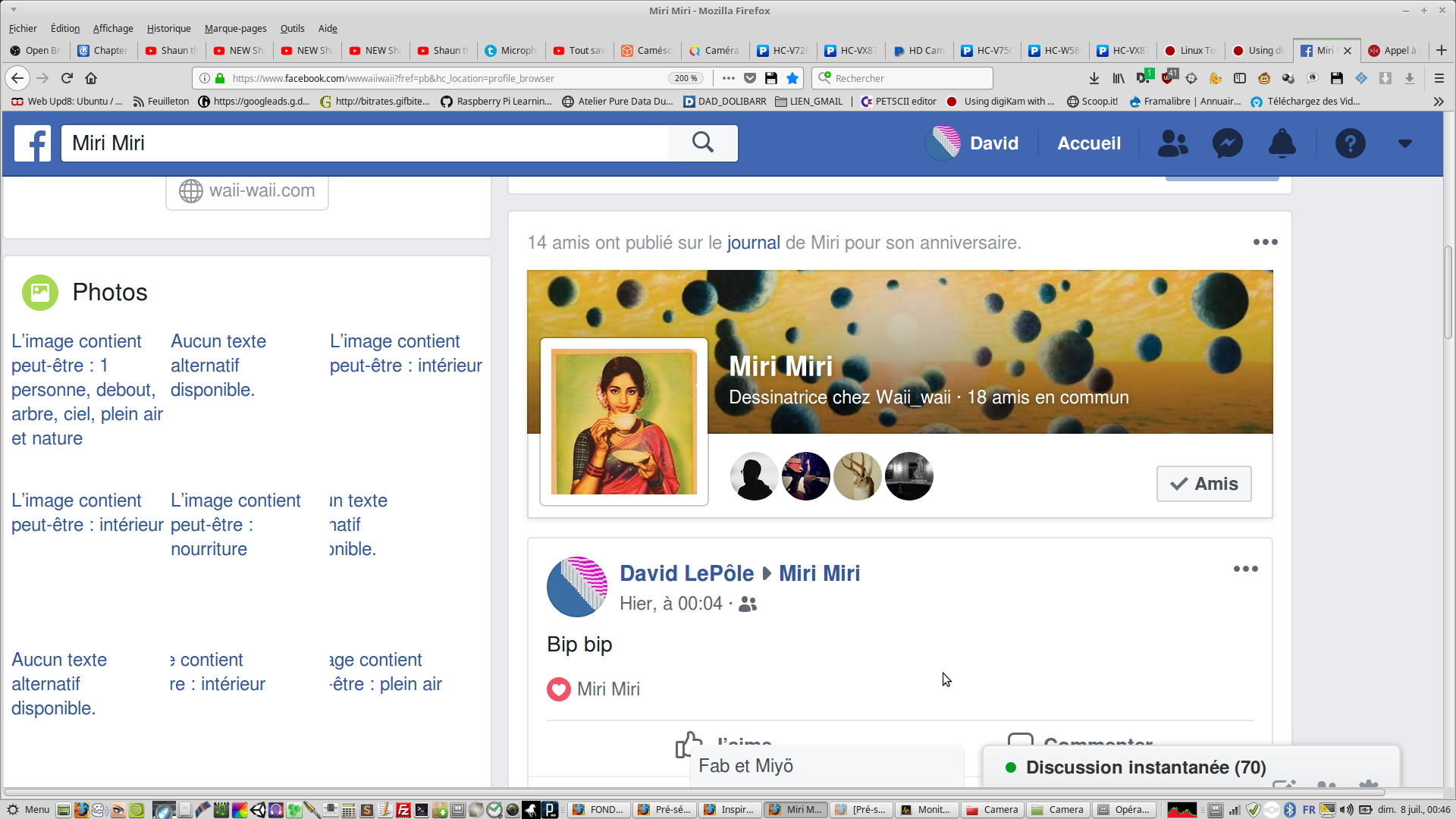
Task: Toggle the Amis friend status button
Action: pos(1203,484)
